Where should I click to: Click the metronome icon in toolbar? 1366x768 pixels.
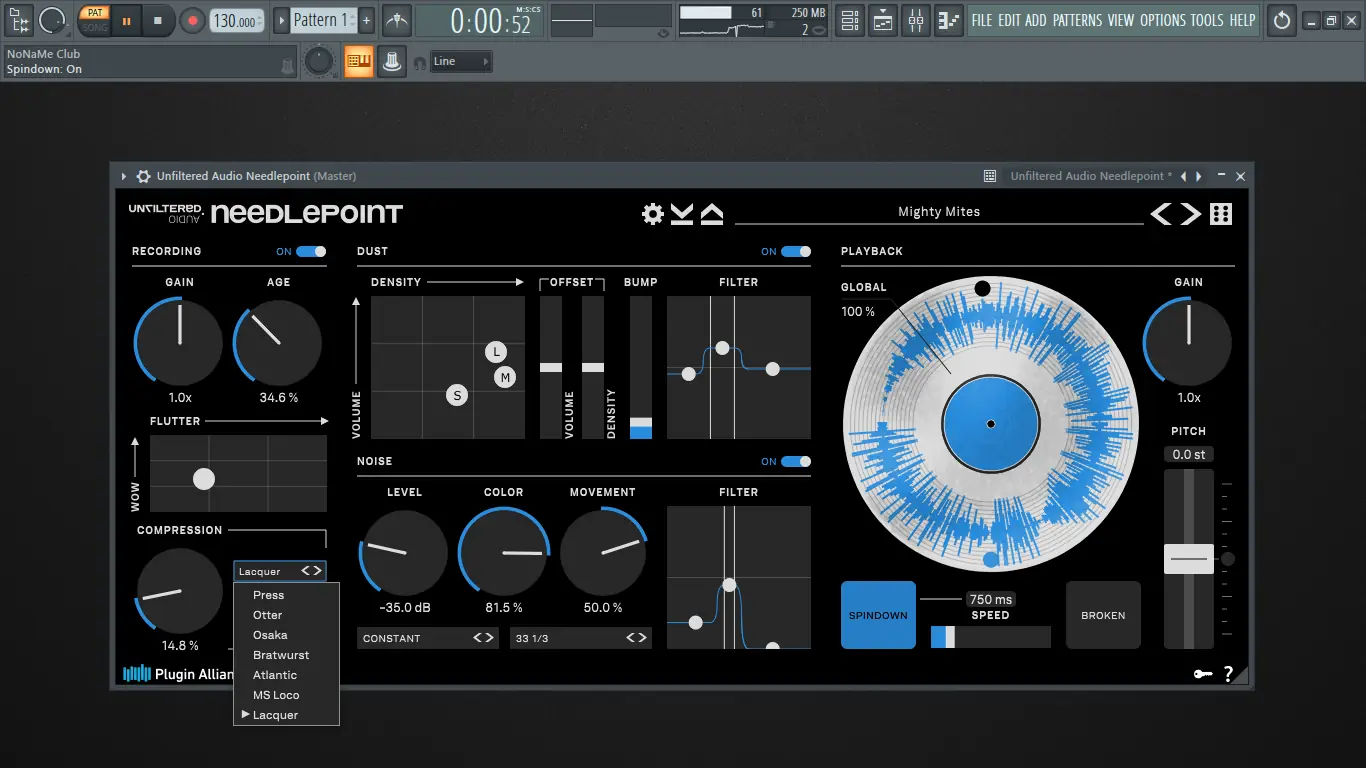397,20
